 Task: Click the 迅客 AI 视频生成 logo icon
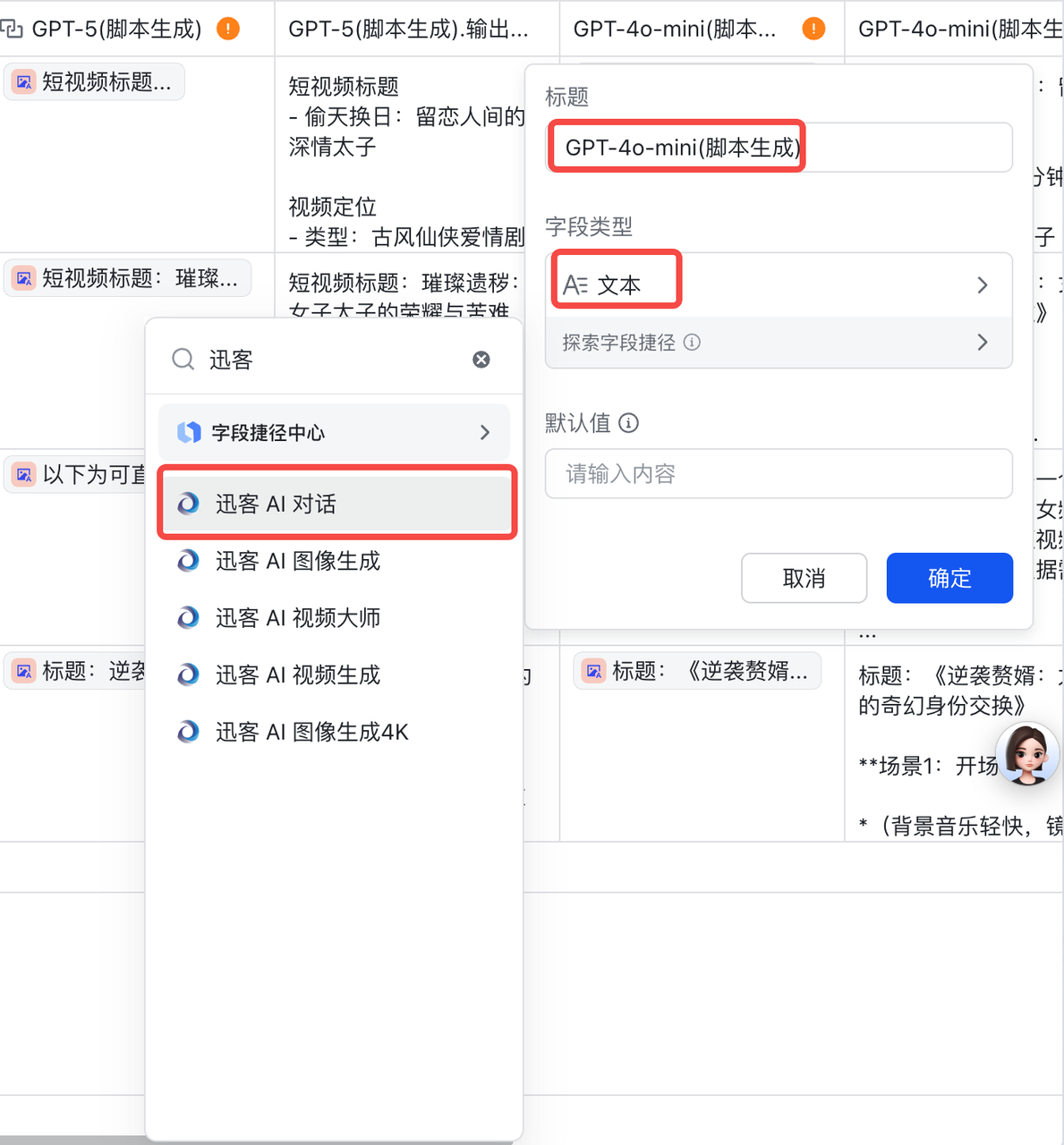click(x=188, y=675)
